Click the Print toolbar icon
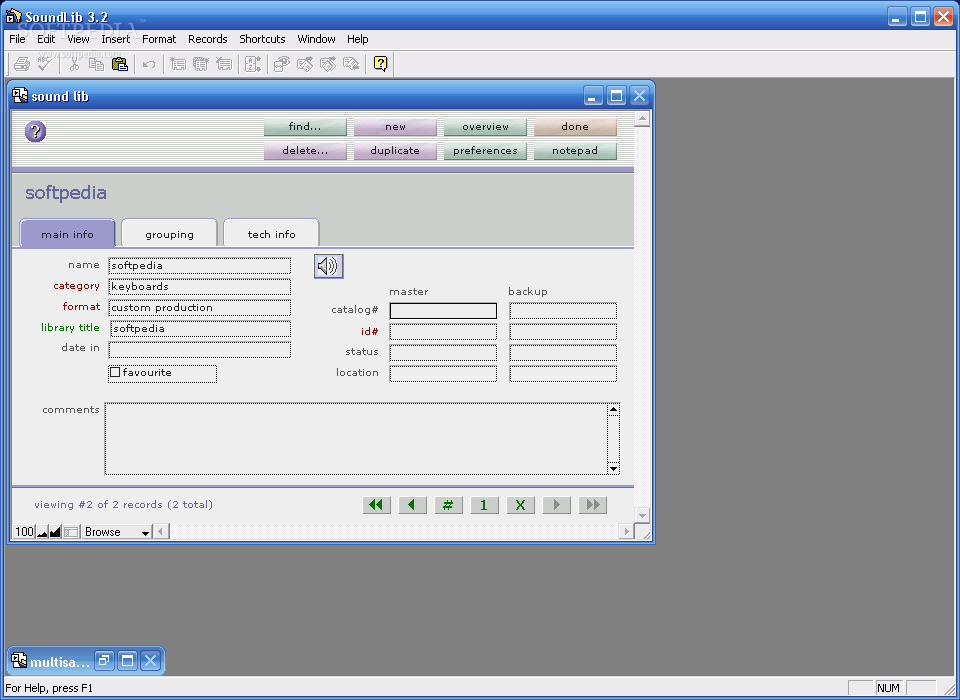 pos(22,64)
